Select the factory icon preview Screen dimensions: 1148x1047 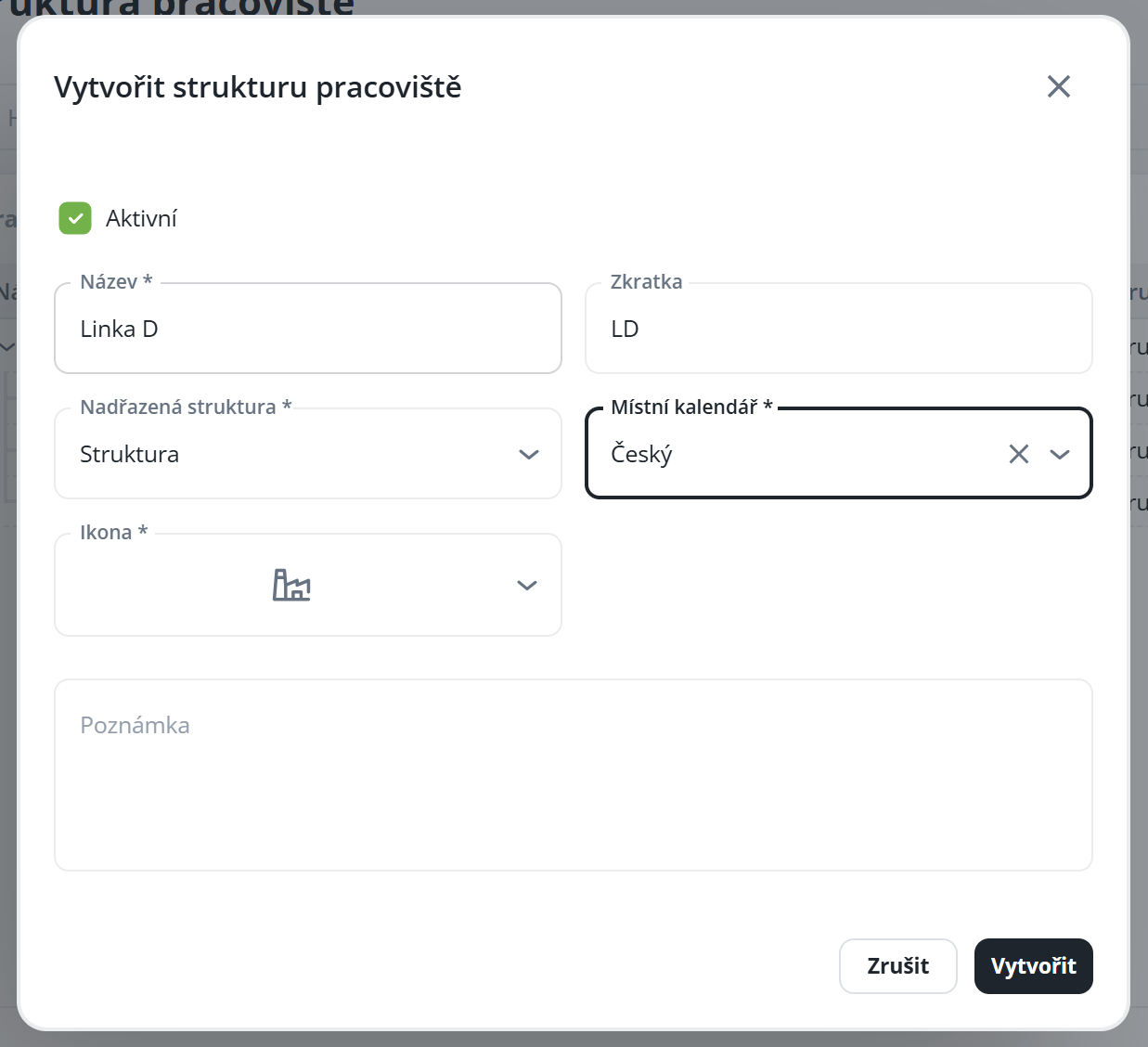coord(291,585)
